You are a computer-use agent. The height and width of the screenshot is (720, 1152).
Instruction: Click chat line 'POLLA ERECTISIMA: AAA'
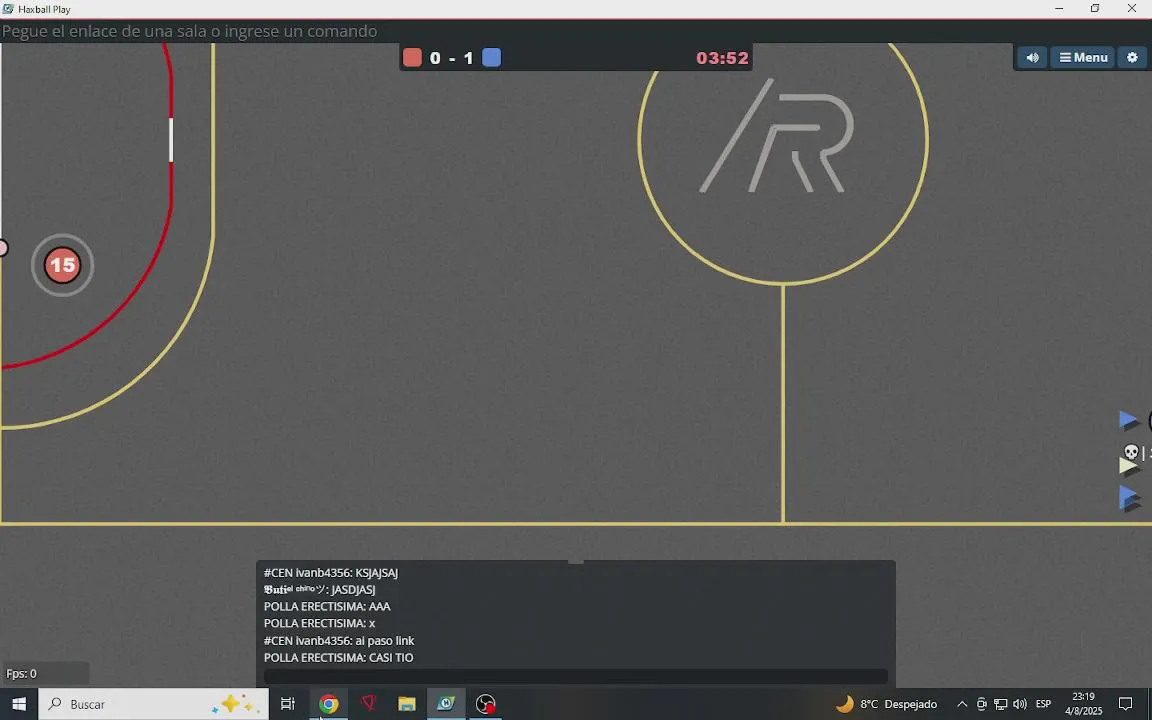[x=327, y=606]
